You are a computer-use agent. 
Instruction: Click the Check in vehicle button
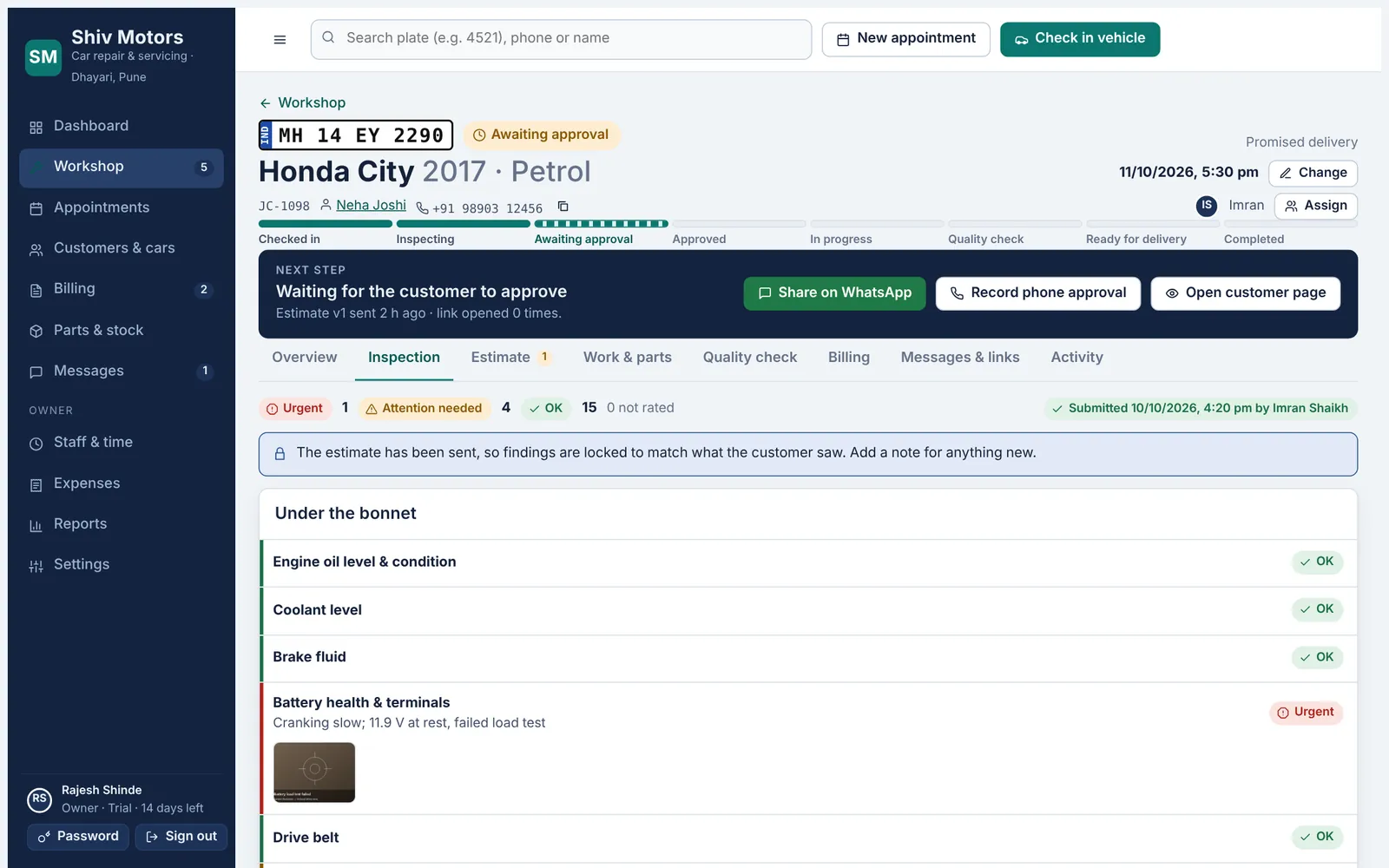coord(1080,39)
